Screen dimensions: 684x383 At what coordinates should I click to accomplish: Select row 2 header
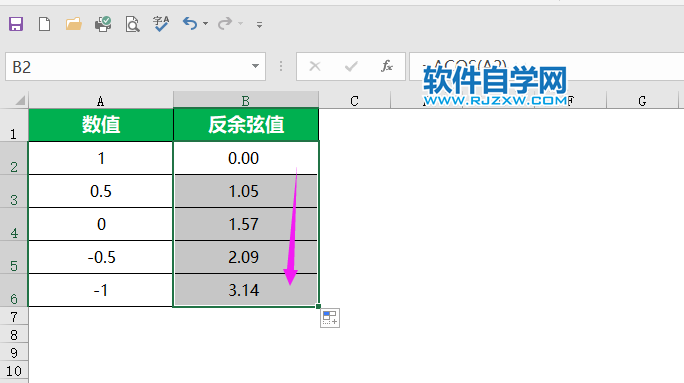(14, 158)
